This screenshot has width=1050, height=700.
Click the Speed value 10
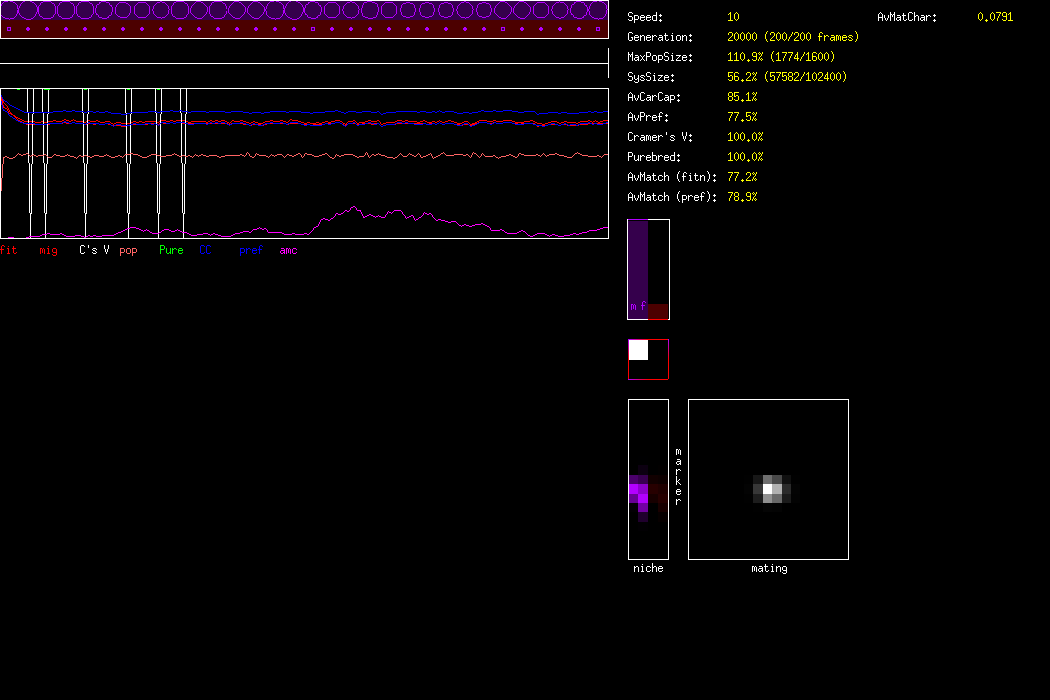[x=734, y=17]
